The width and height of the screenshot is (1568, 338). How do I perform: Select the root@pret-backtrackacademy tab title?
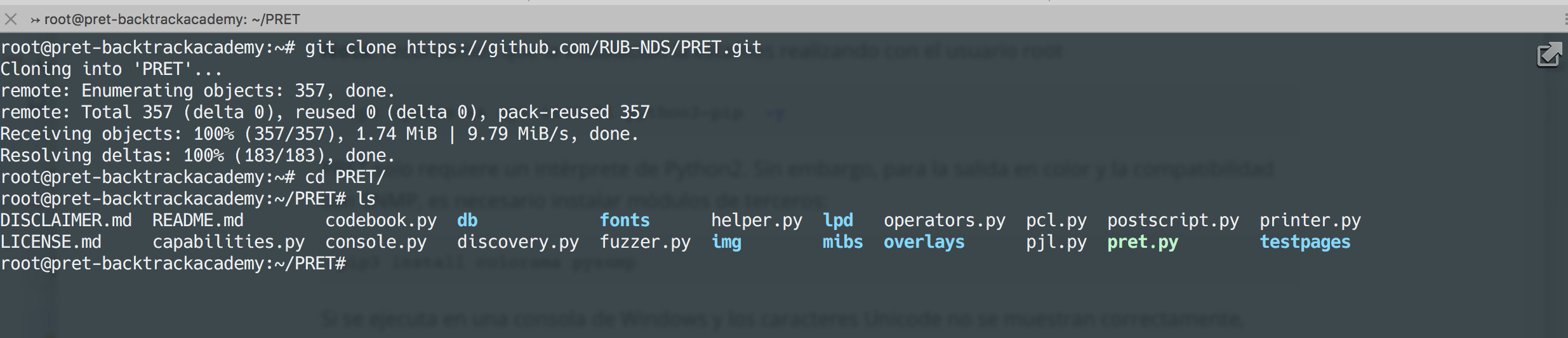click(x=172, y=20)
